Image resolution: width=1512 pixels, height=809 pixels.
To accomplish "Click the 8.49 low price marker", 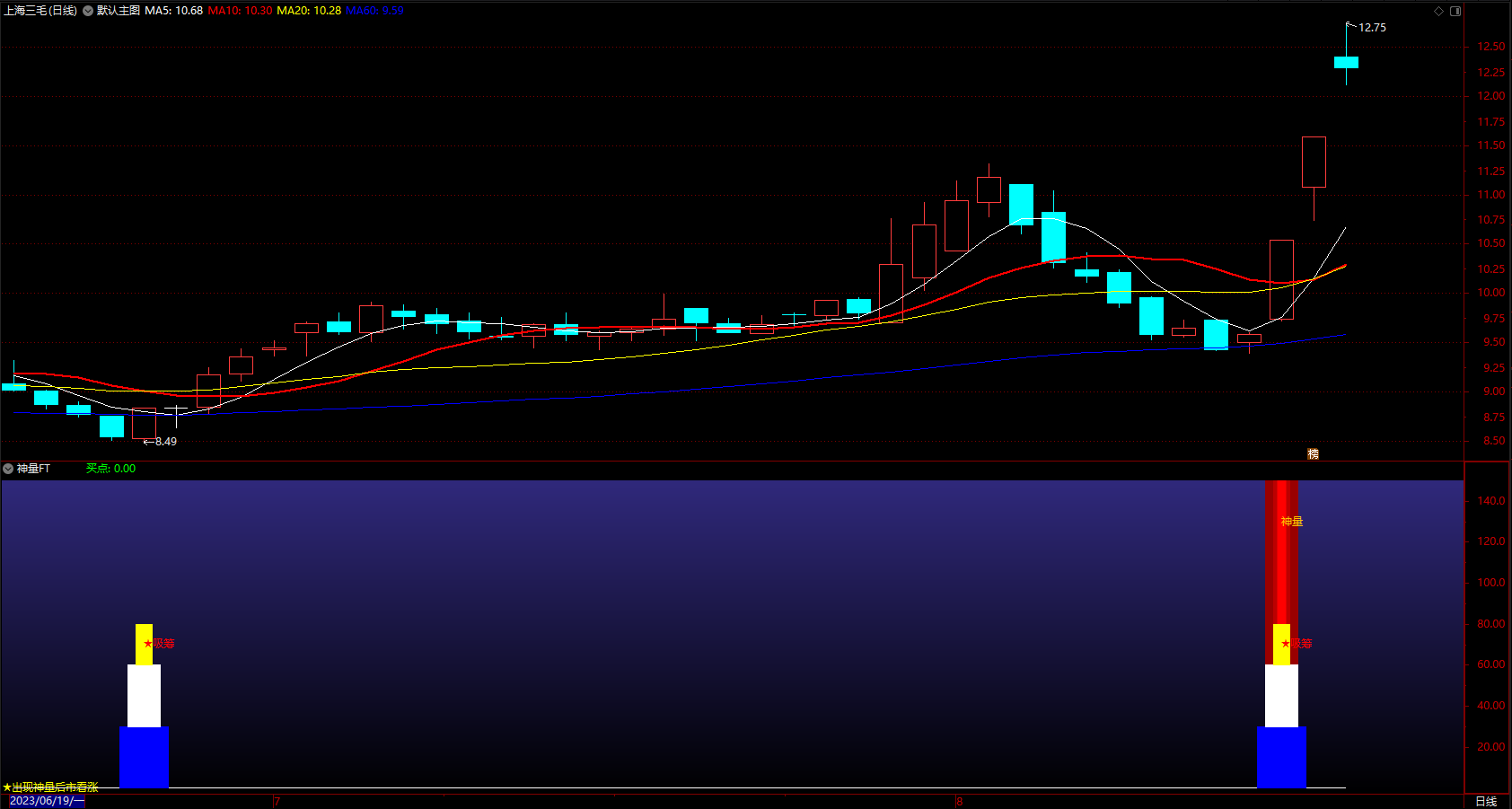I will [x=166, y=442].
